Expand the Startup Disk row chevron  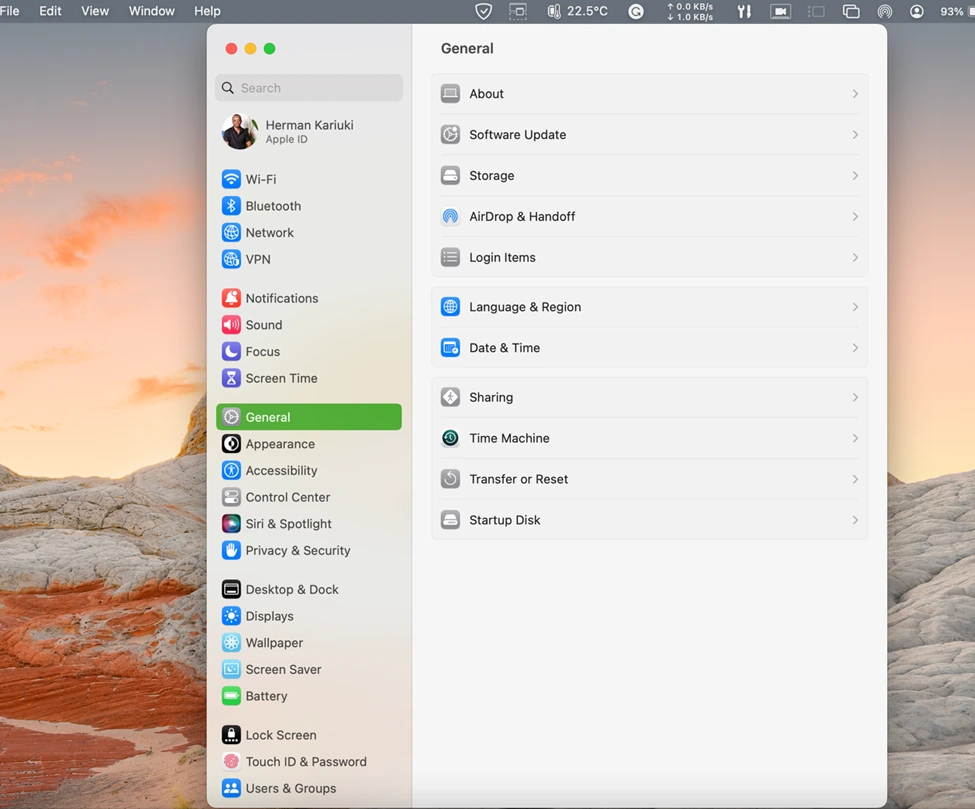point(855,520)
